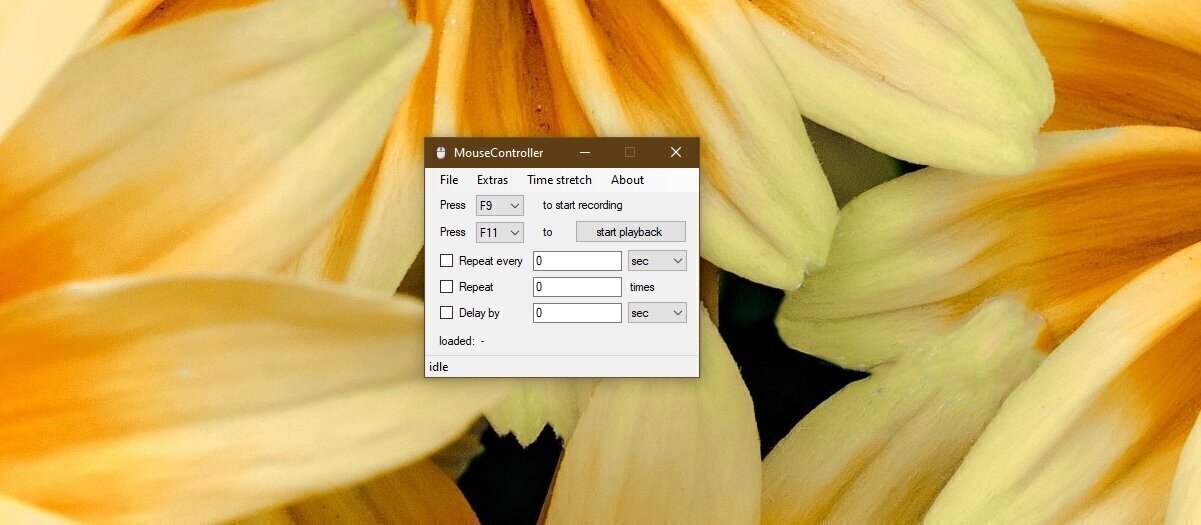1201x525 pixels.
Task: Open the Time stretch menu
Action: [559, 180]
